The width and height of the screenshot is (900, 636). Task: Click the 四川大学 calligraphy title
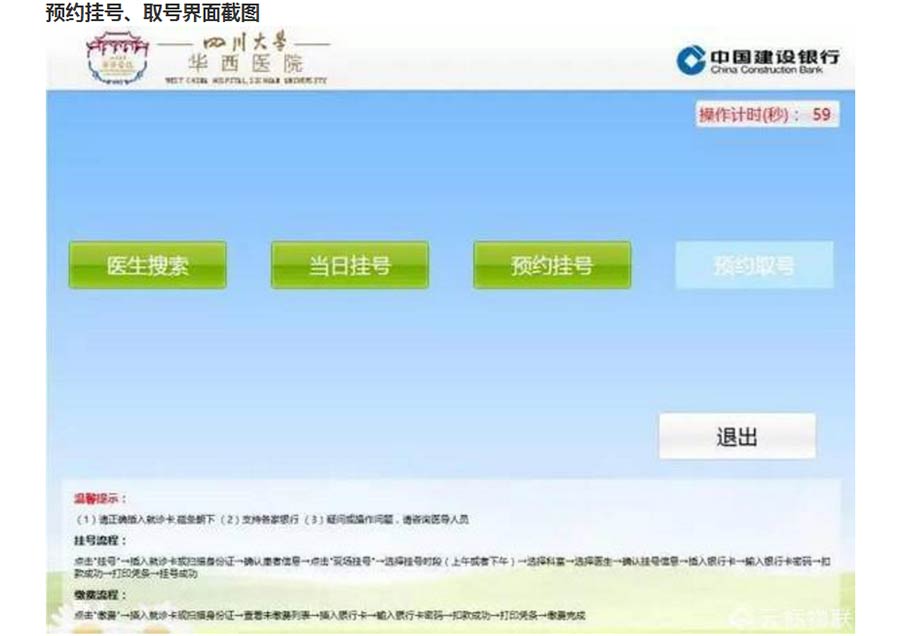tap(245, 44)
